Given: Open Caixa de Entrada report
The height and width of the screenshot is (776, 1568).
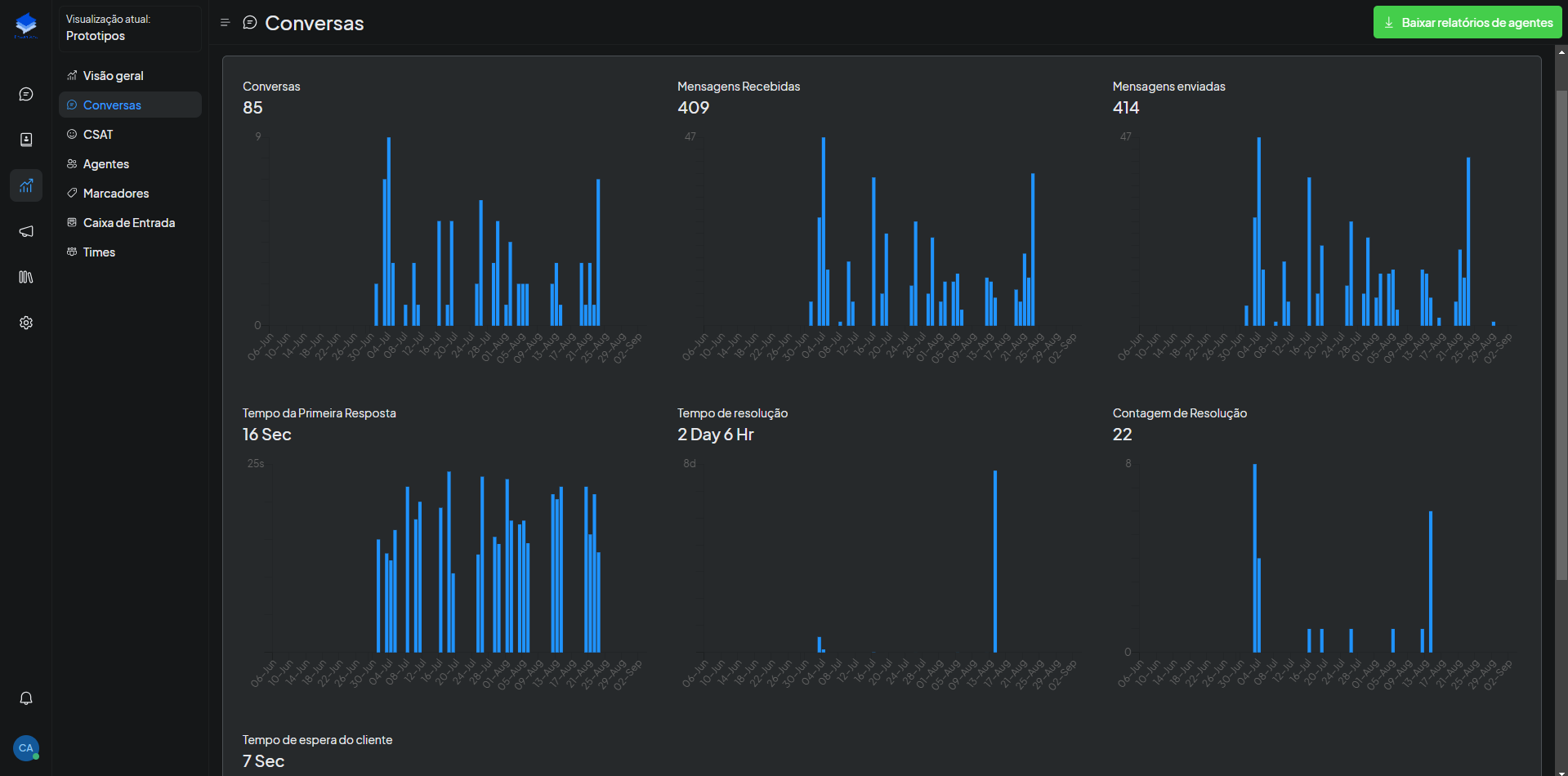Looking at the screenshot, I should pyautogui.click(x=130, y=222).
